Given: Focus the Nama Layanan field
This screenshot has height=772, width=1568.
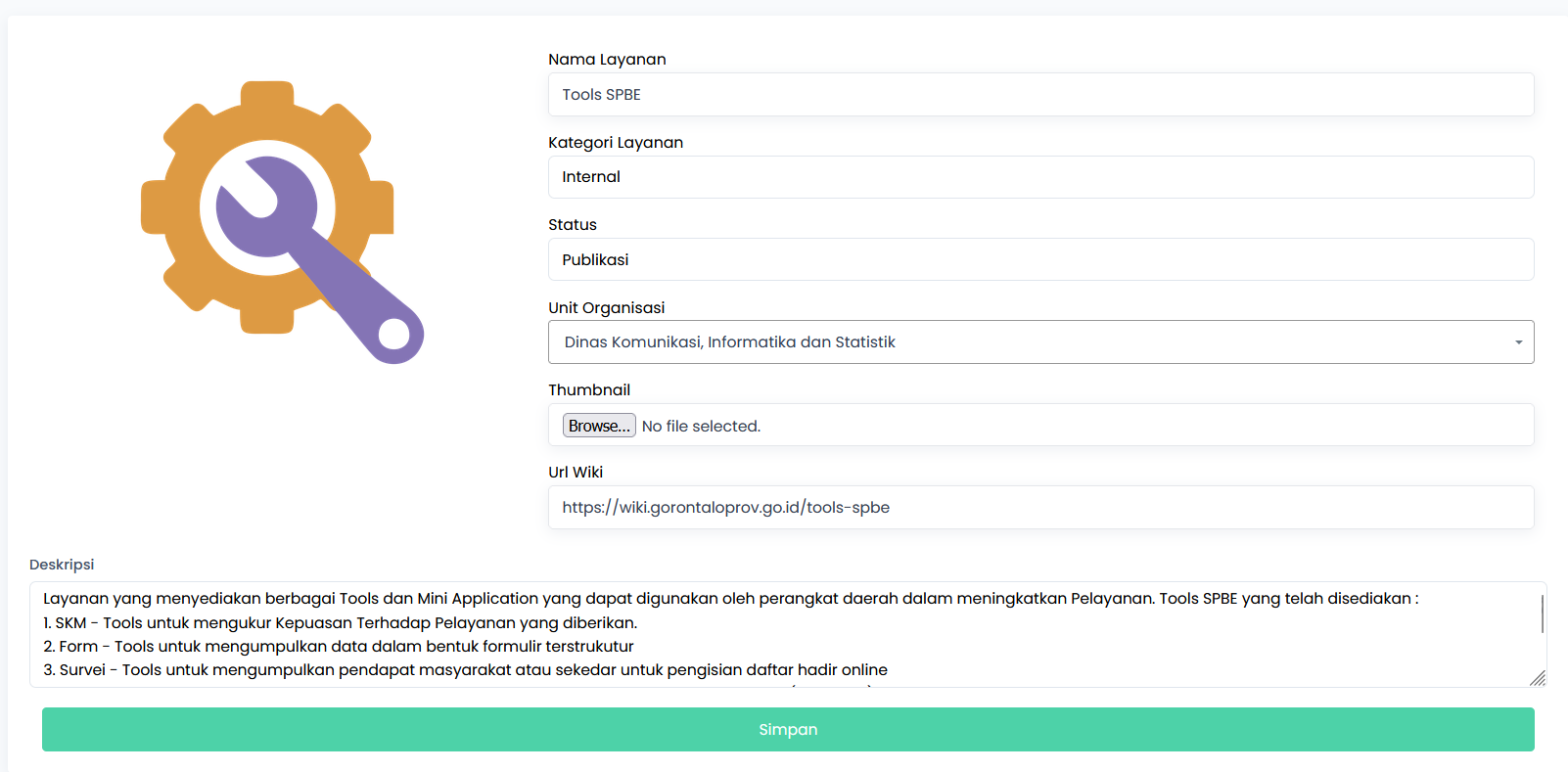Looking at the screenshot, I should (1039, 95).
